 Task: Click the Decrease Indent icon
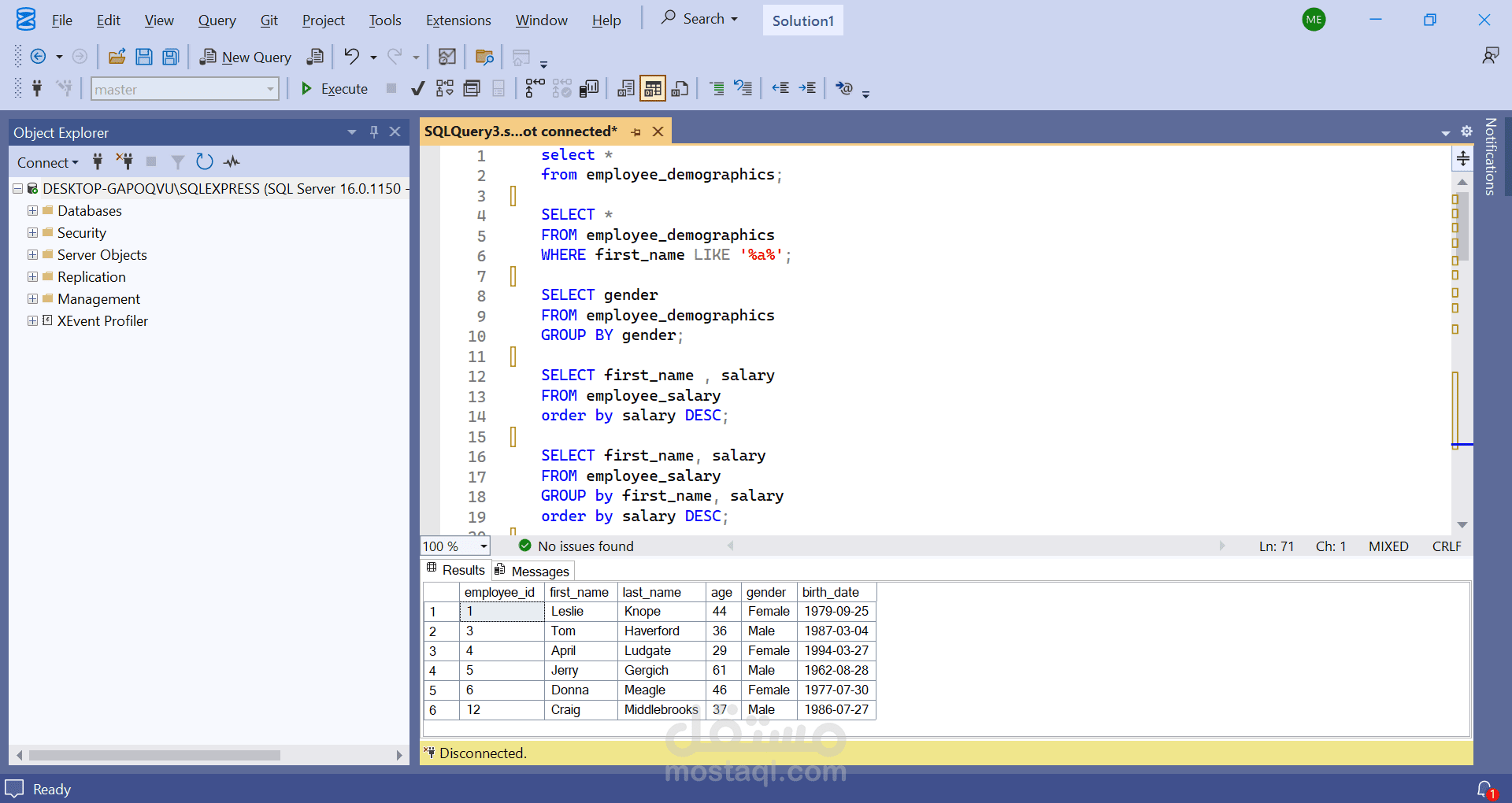780,88
